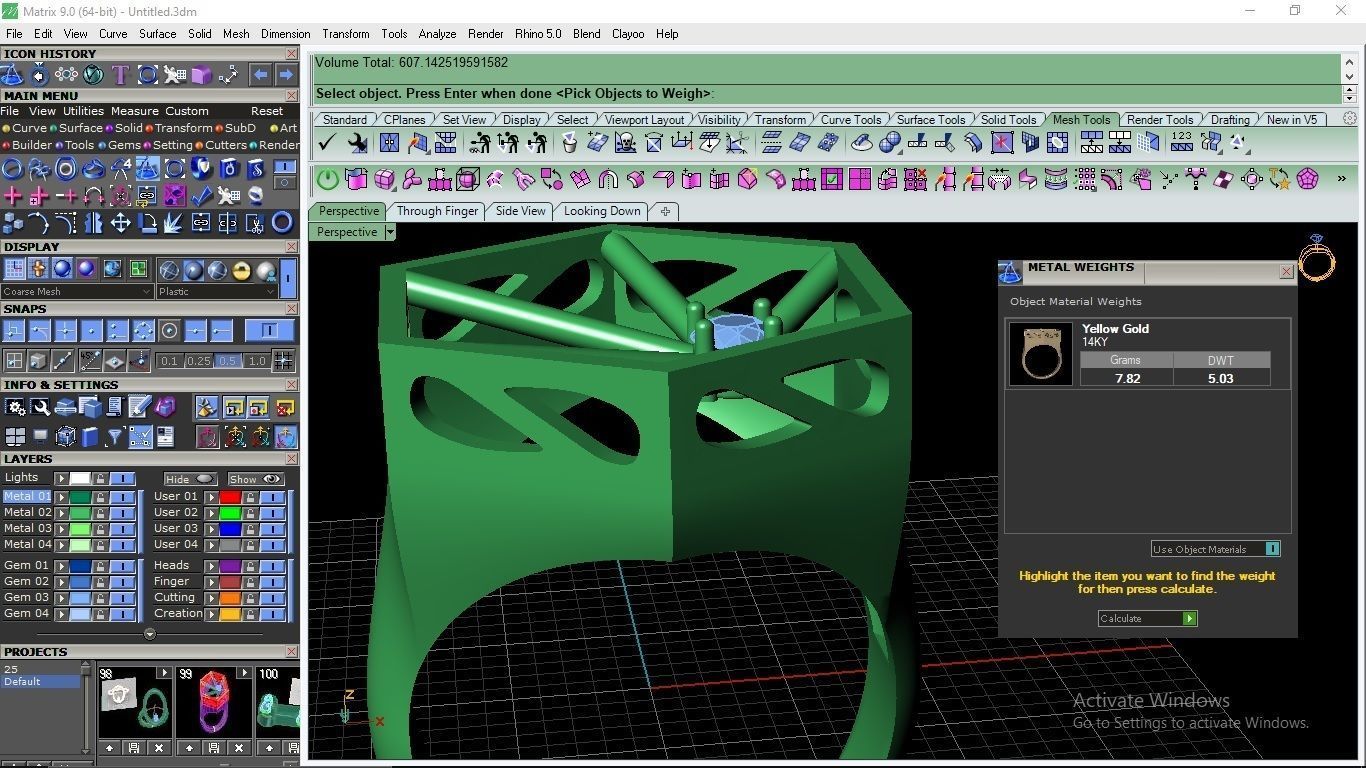Switch to the Through Finger viewport tab
Viewport: 1366px width, 768px height.
(x=437, y=211)
